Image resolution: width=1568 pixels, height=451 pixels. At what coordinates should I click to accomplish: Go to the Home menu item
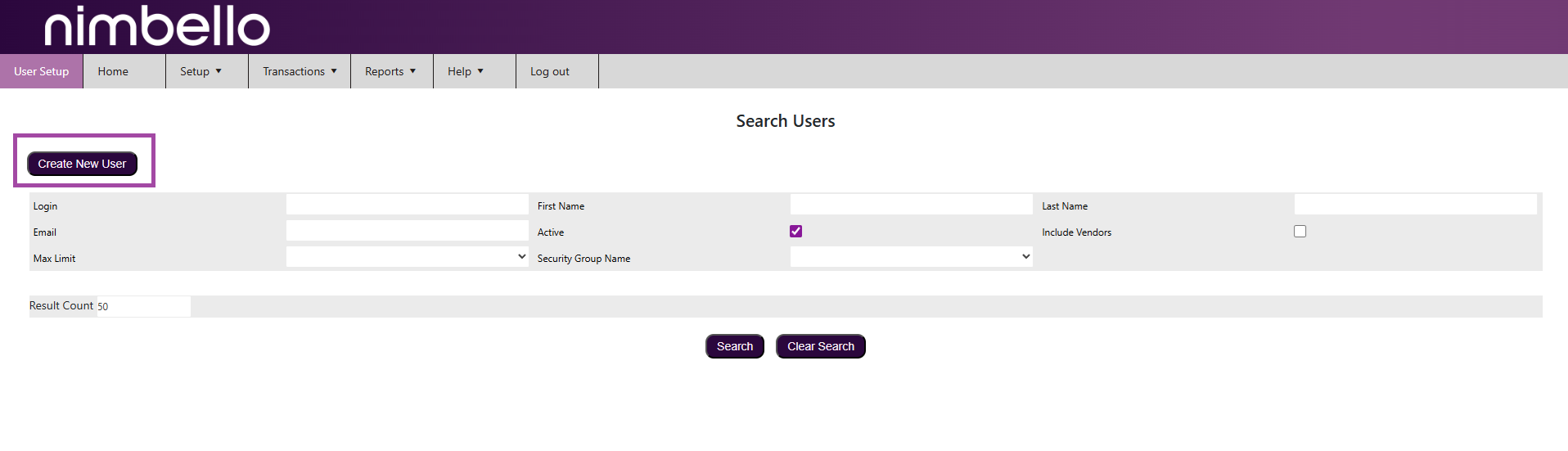coord(113,71)
